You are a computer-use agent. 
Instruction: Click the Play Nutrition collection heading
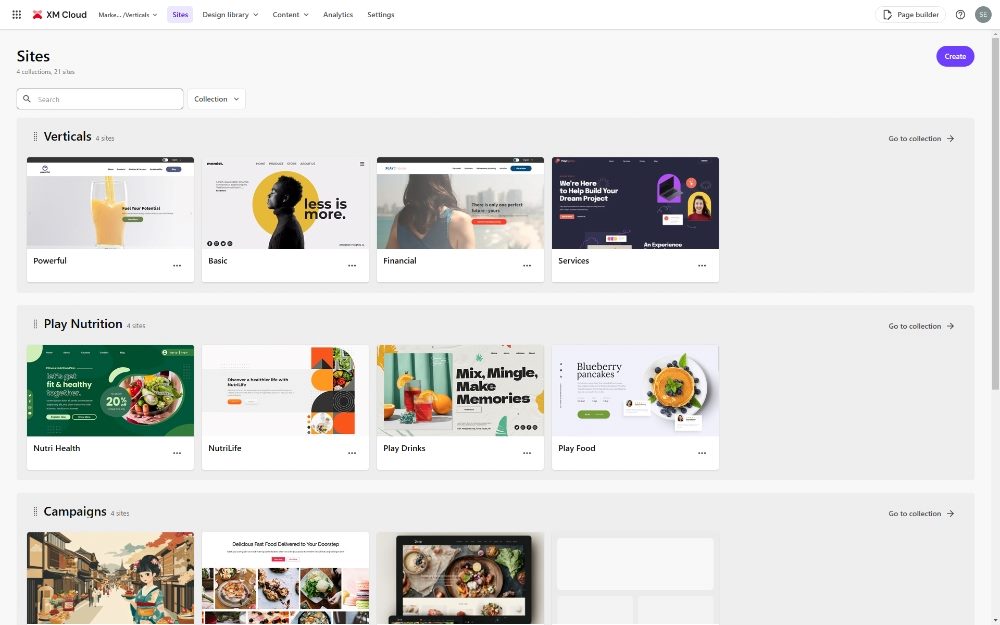83,324
